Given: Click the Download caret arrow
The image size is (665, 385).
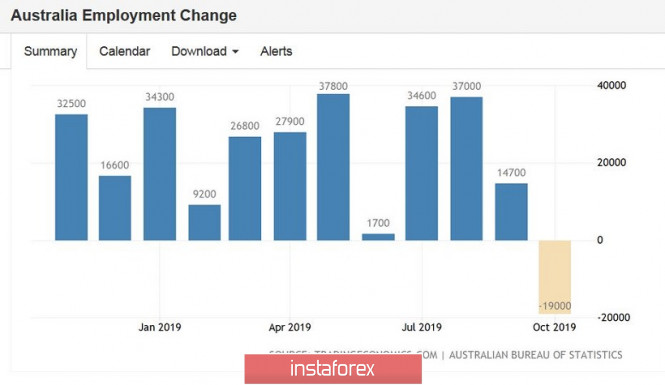Looking at the screenshot, I should tap(235, 52).
